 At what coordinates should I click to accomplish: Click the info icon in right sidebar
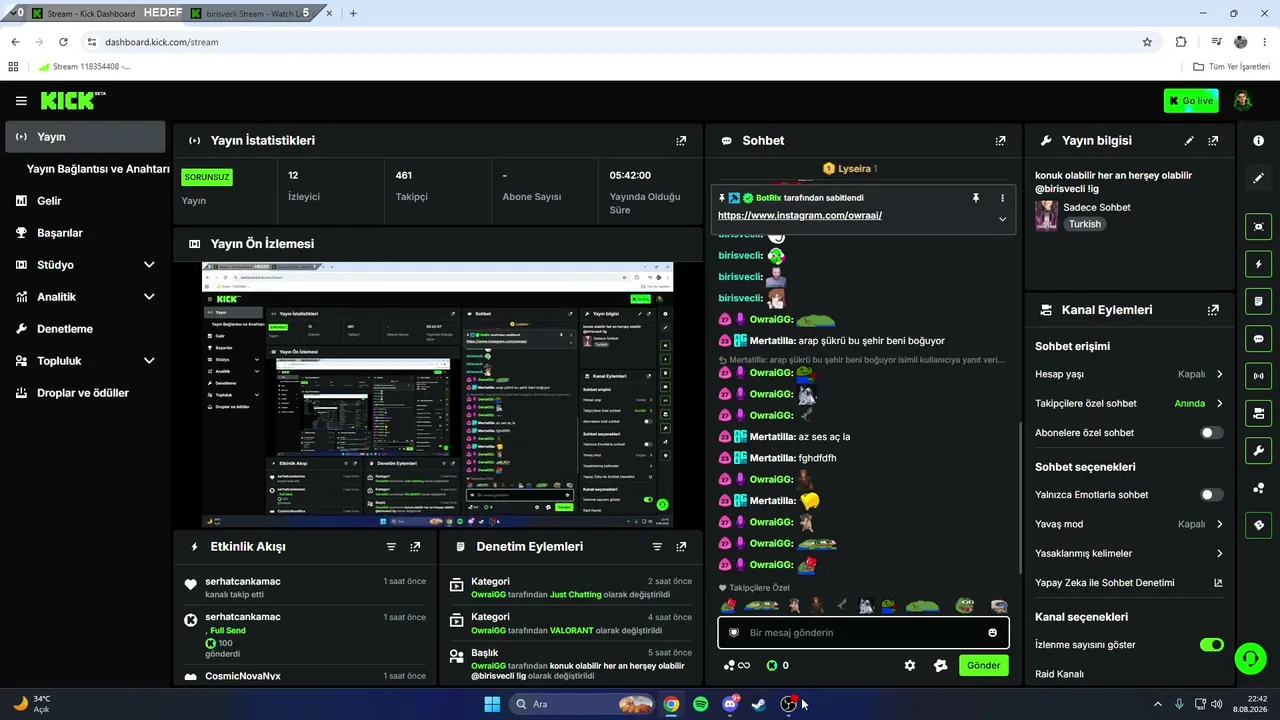pos(1258,141)
